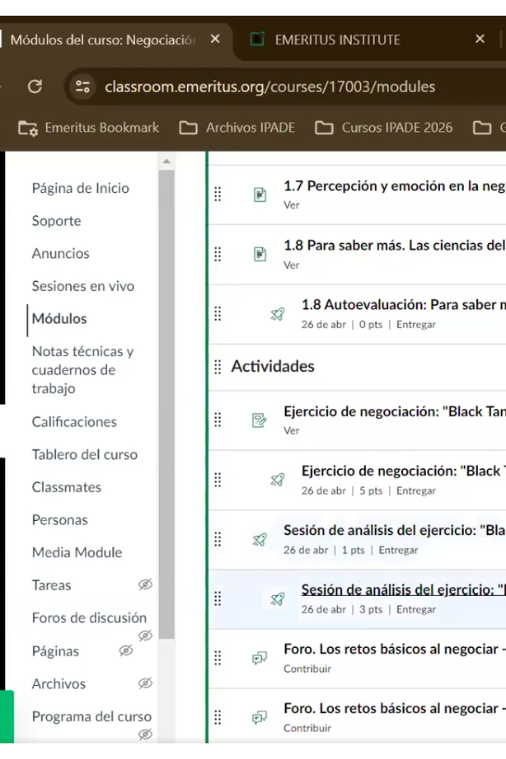Click the discussion icon of the first Foro row
The height and width of the screenshot is (759, 506).
pyautogui.click(x=260, y=658)
